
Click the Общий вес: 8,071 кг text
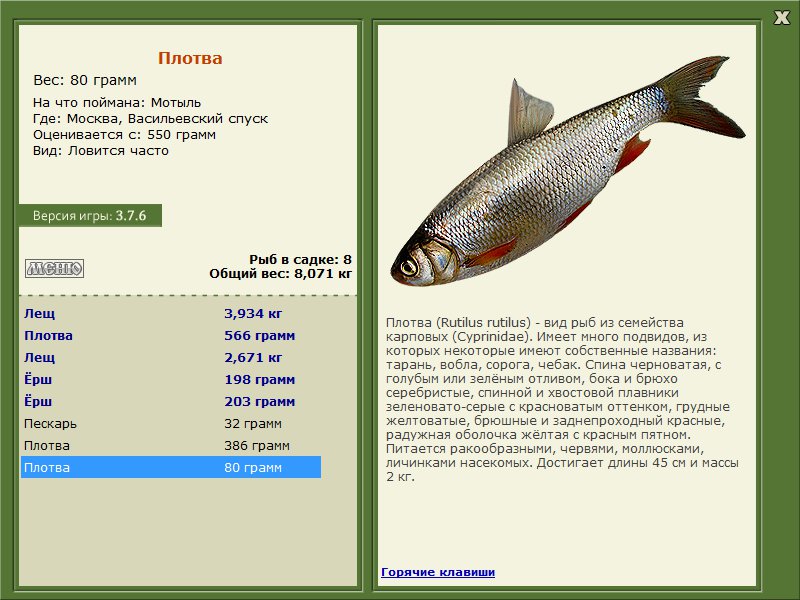coord(281,273)
